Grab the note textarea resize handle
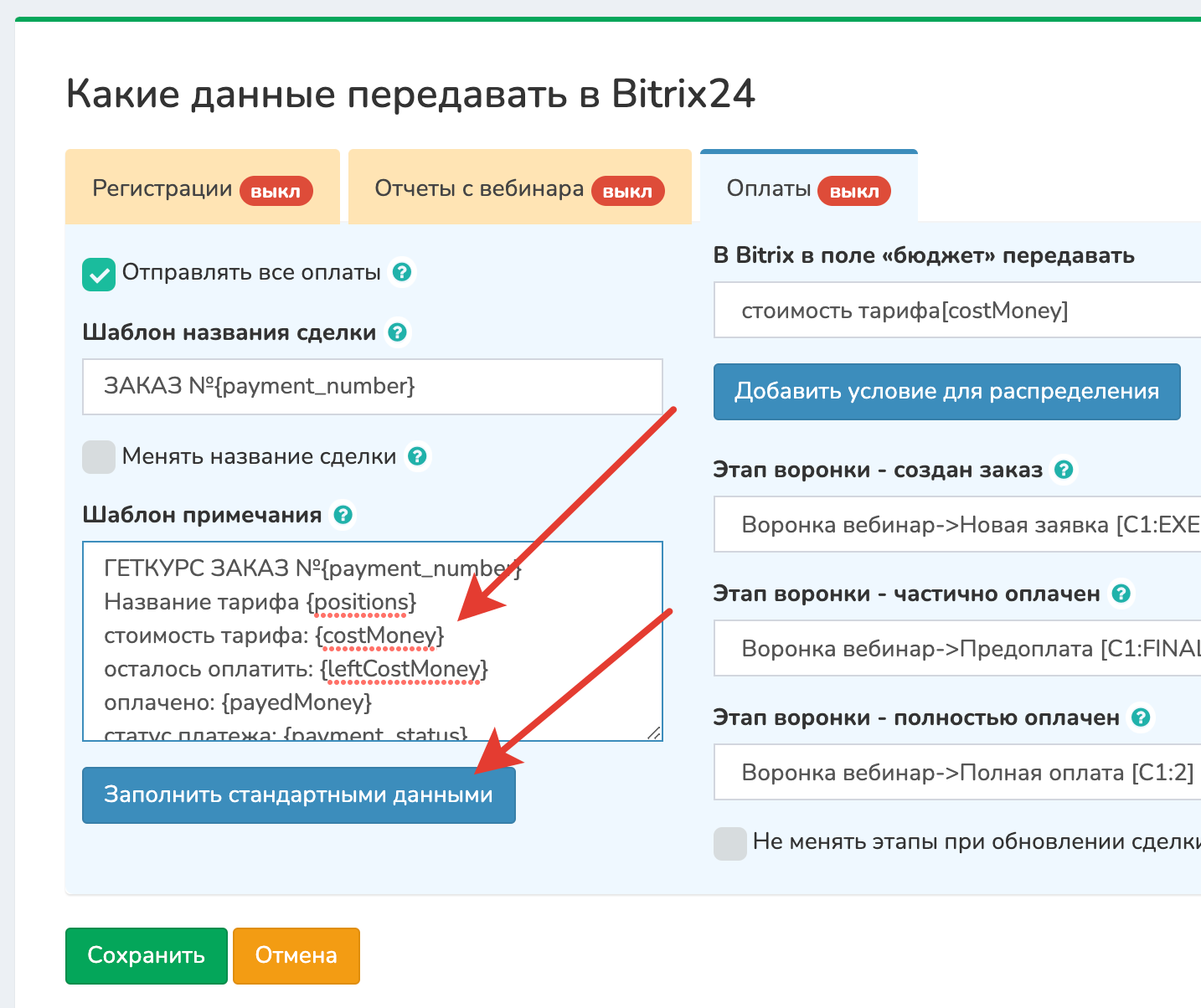The image size is (1201, 1008). point(654,733)
